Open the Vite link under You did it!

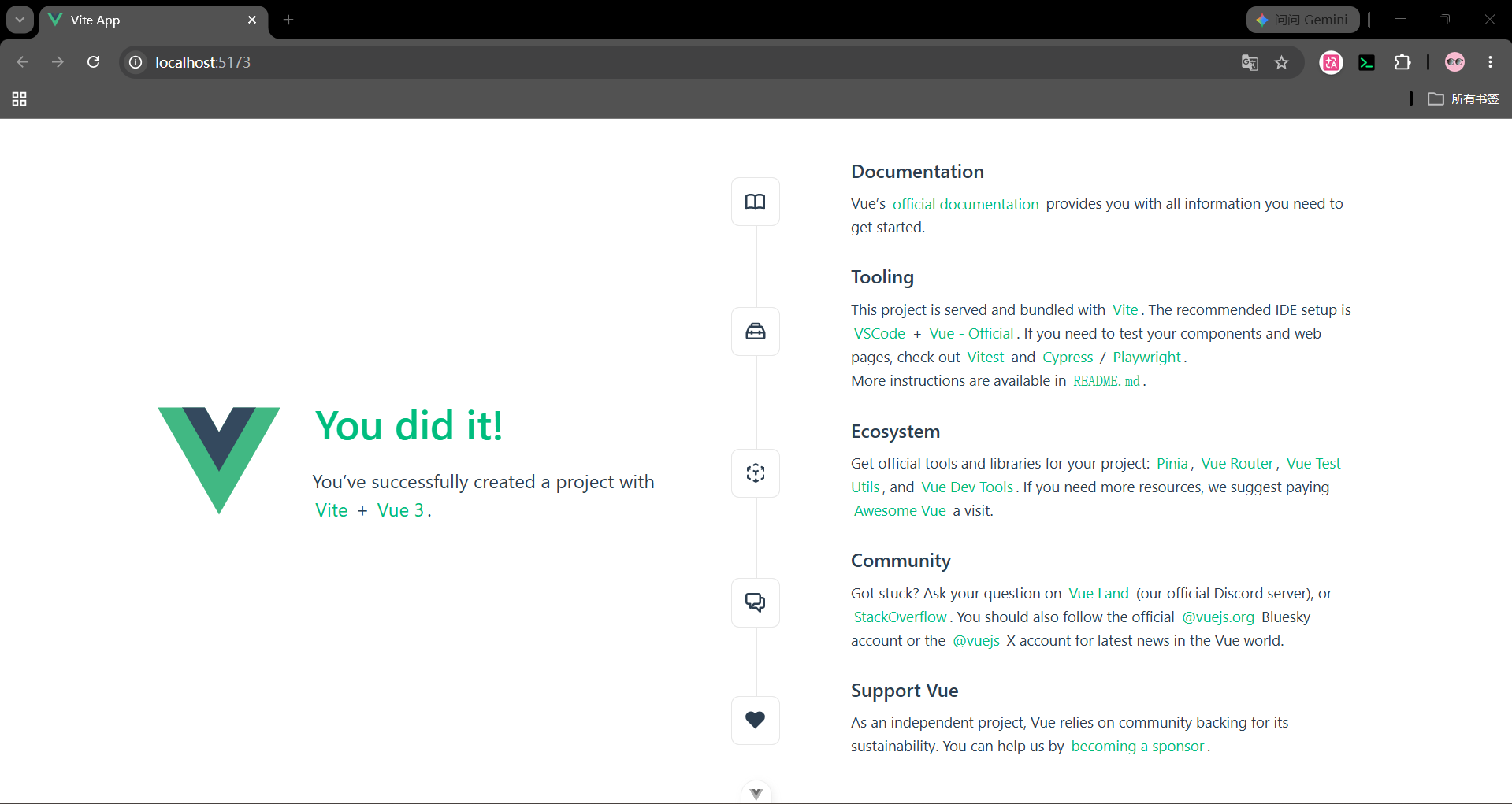332,510
